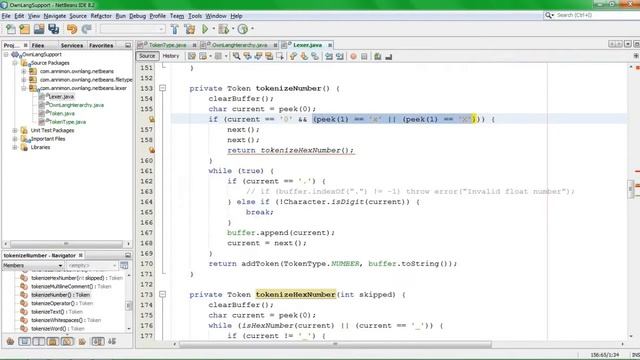Close the Lexer.java tab
640x360 pixels.
pos(329,45)
